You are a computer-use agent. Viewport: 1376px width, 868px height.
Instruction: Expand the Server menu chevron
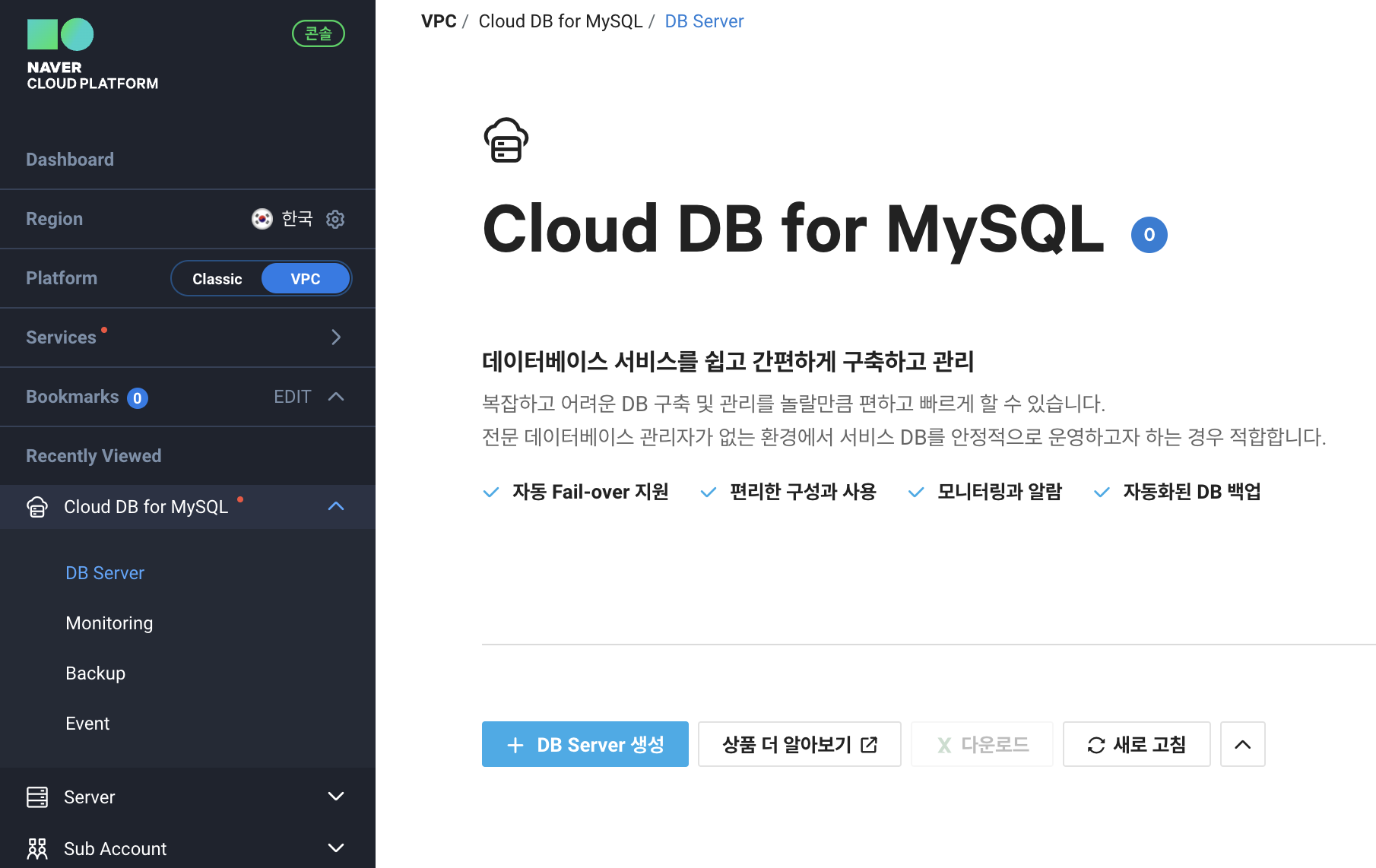tap(336, 797)
